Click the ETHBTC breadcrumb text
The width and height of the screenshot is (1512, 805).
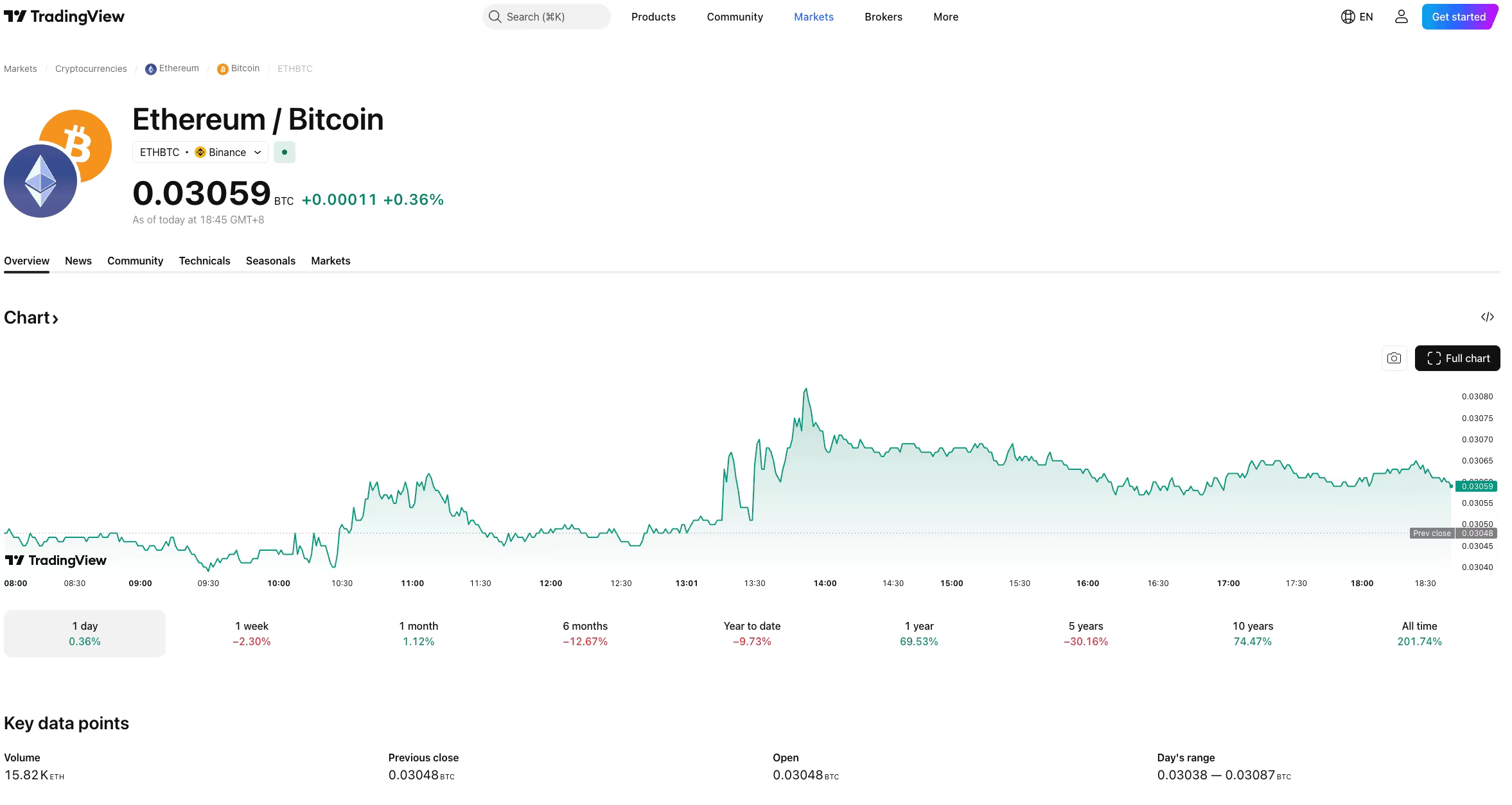[295, 69]
